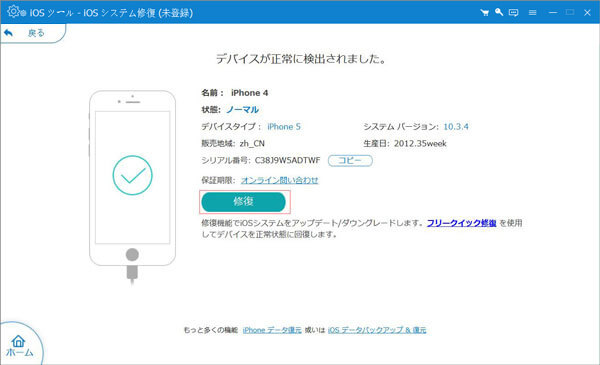Open the iPhone データ復元 link
This screenshot has height=365, width=600.
272,330
